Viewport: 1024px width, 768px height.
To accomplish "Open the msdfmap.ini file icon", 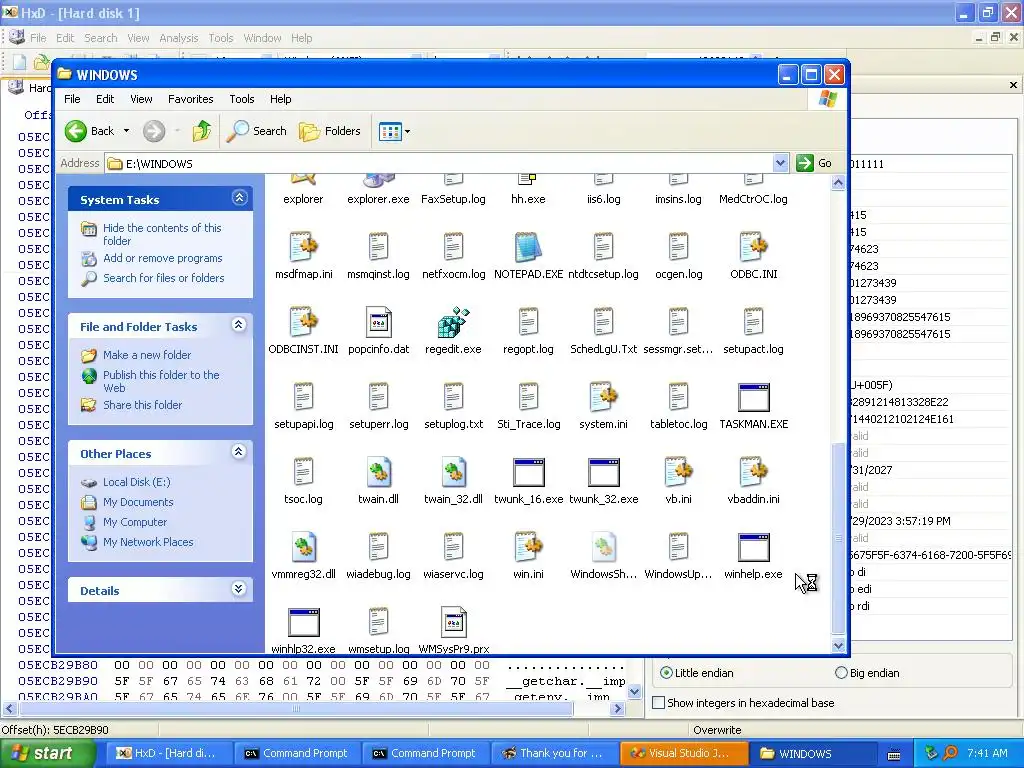I will coord(304,248).
